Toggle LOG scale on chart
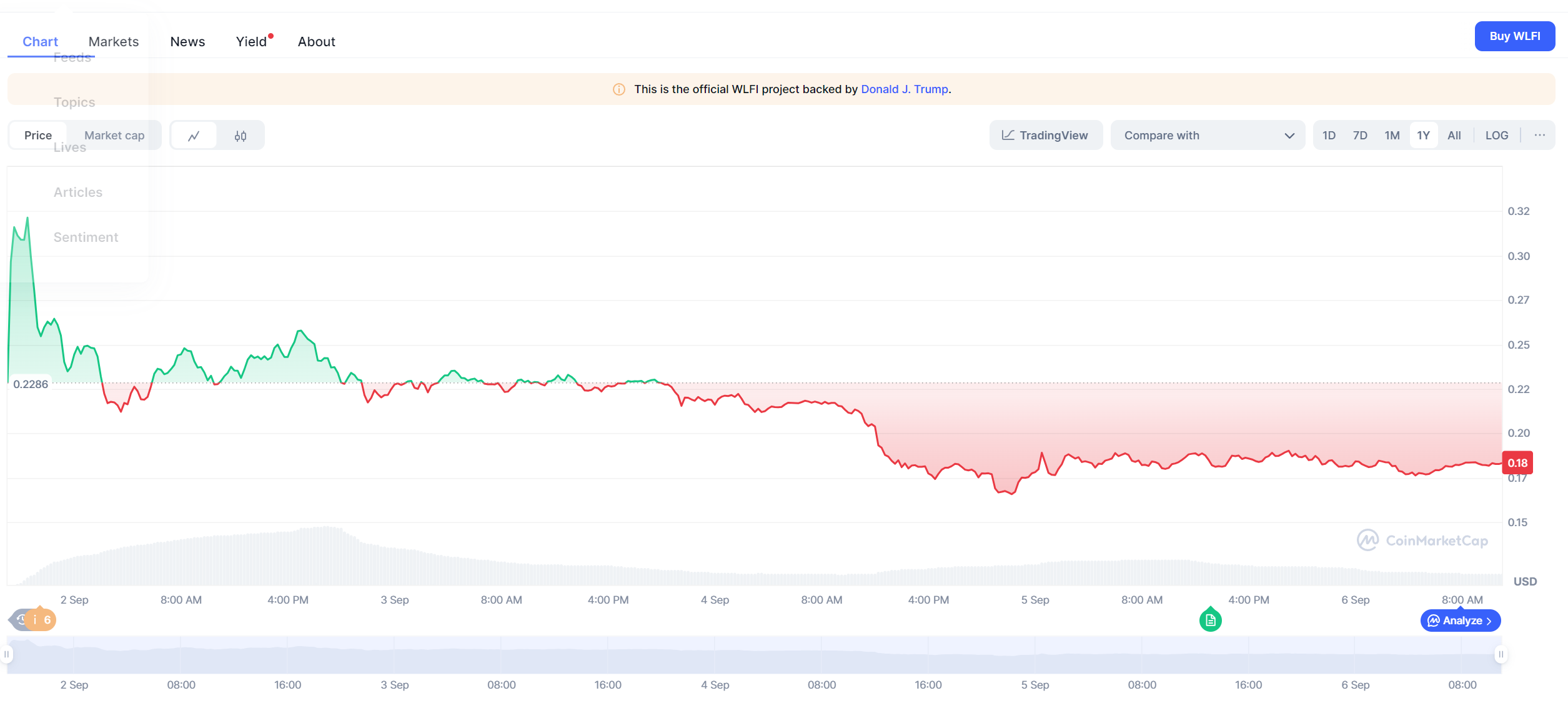1568x713 pixels. point(1497,135)
